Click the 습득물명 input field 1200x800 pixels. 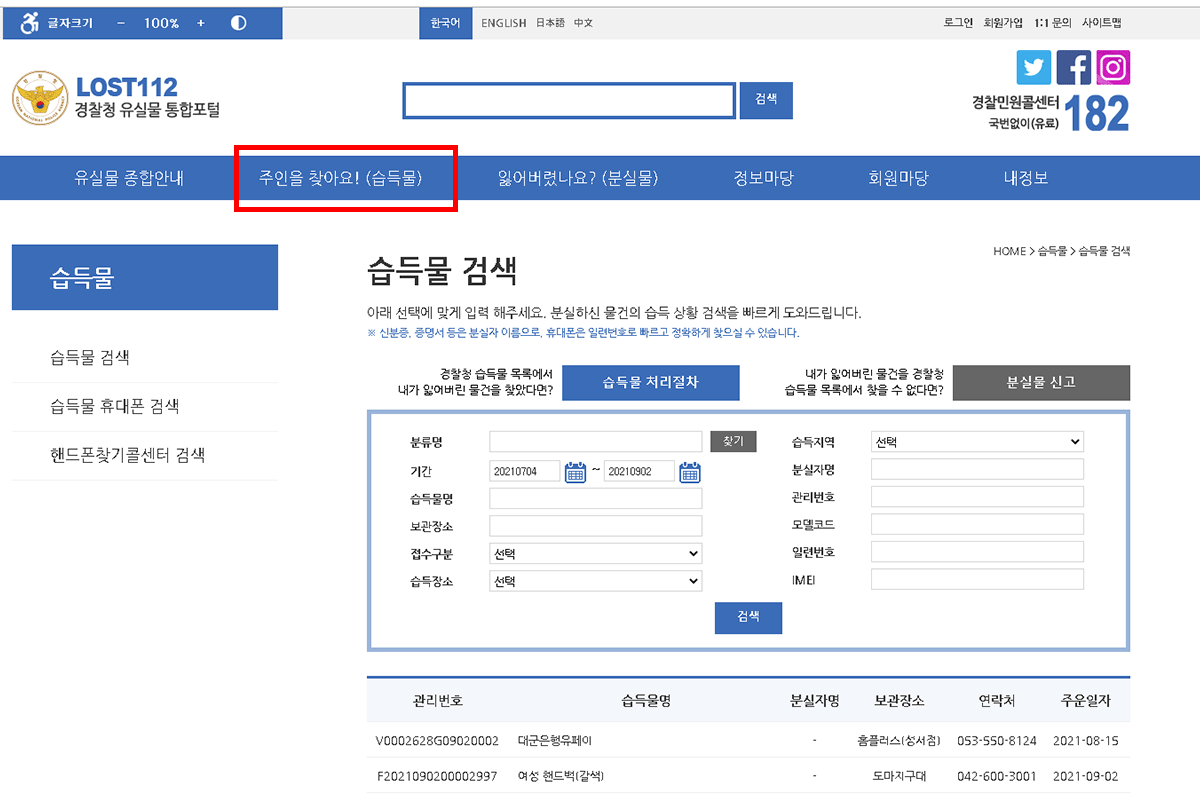[595, 499]
